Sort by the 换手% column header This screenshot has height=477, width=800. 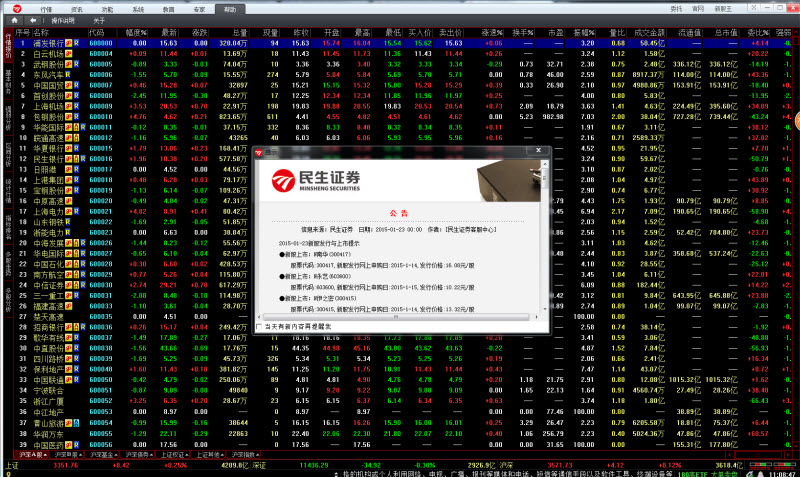pos(523,33)
